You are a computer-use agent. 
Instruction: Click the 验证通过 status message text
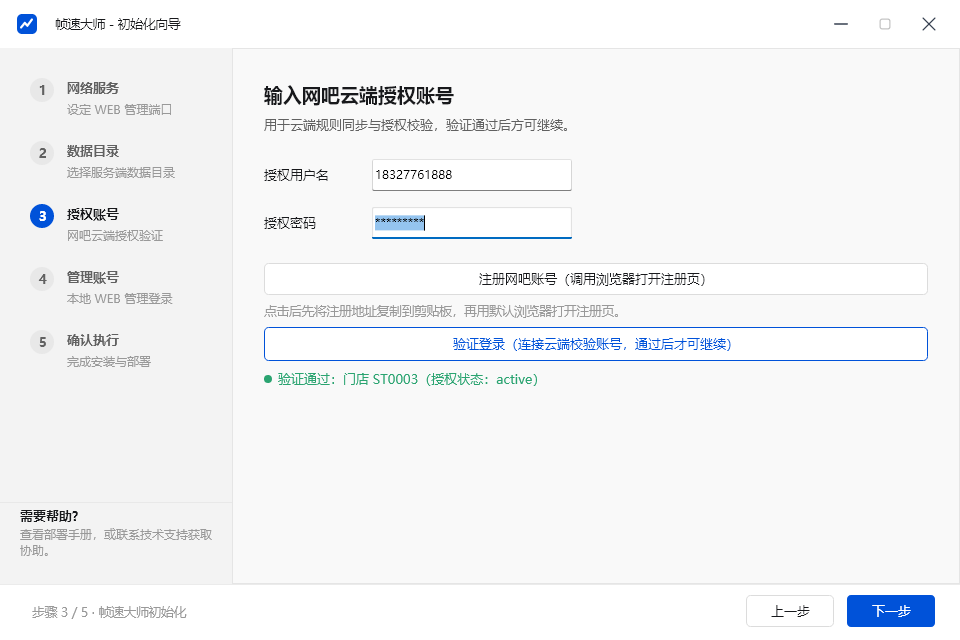point(407,379)
